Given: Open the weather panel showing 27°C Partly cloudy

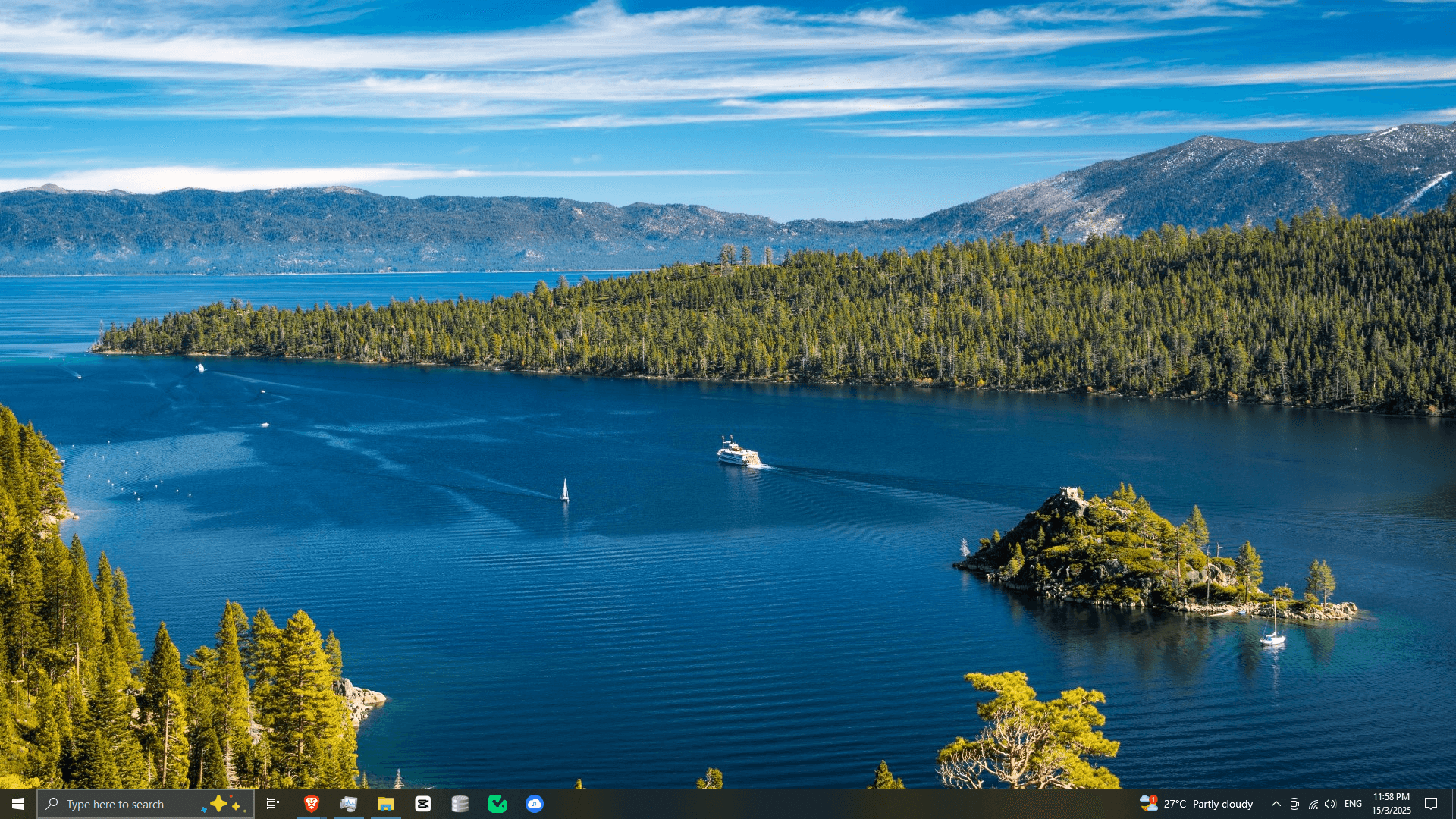Looking at the screenshot, I should pyautogui.click(x=1206, y=804).
